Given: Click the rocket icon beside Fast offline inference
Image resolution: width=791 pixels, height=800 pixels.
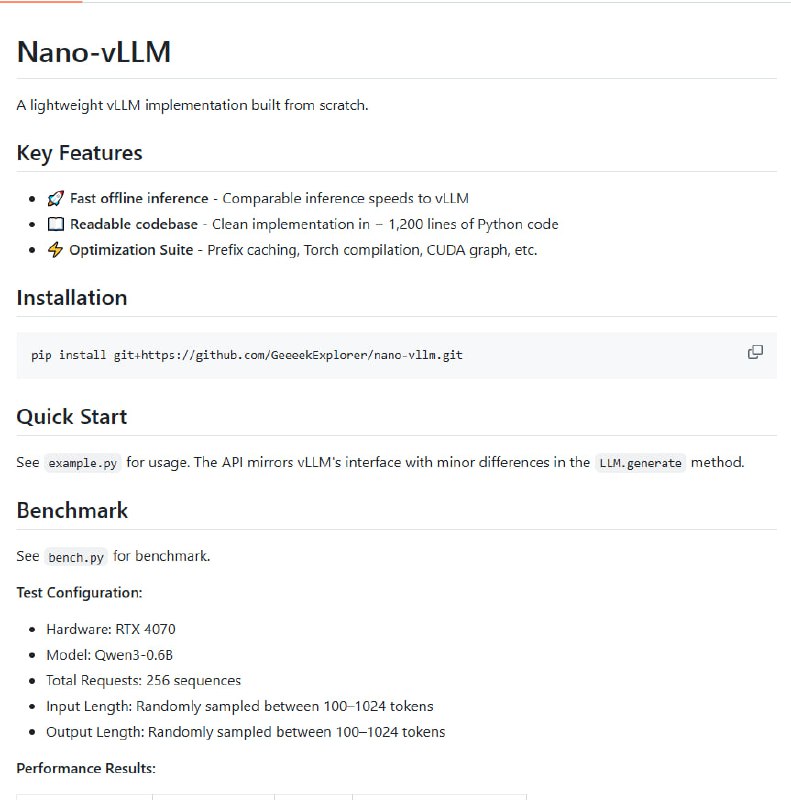Looking at the screenshot, I should [56, 198].
